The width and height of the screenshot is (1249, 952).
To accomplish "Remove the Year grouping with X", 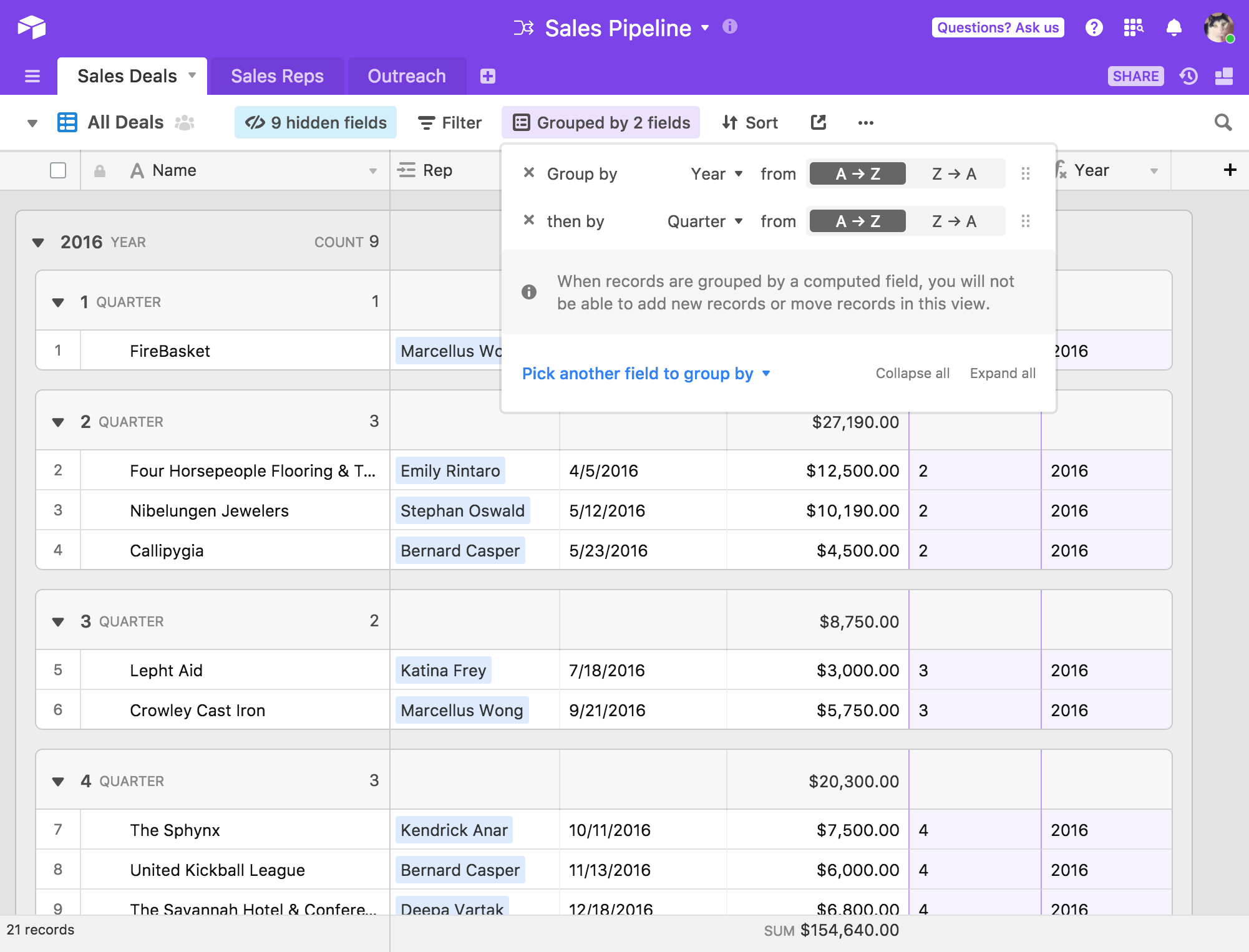I will 529,172.
